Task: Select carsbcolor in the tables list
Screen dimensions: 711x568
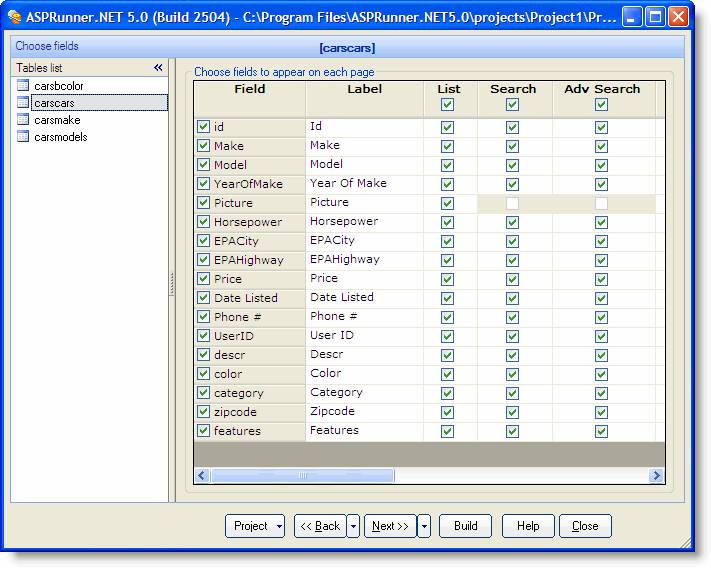Action: 58,86
